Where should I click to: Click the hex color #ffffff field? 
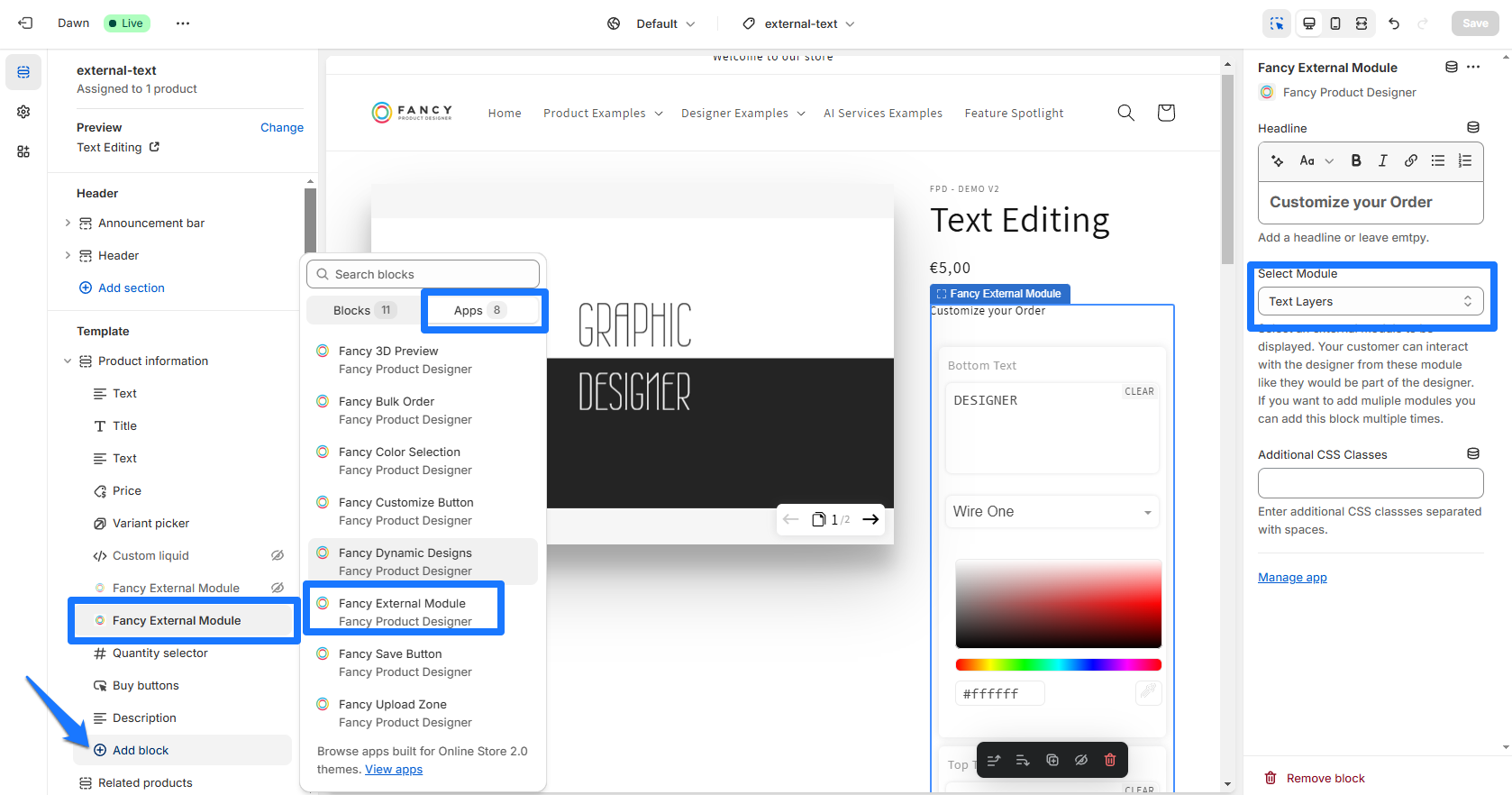999,693
